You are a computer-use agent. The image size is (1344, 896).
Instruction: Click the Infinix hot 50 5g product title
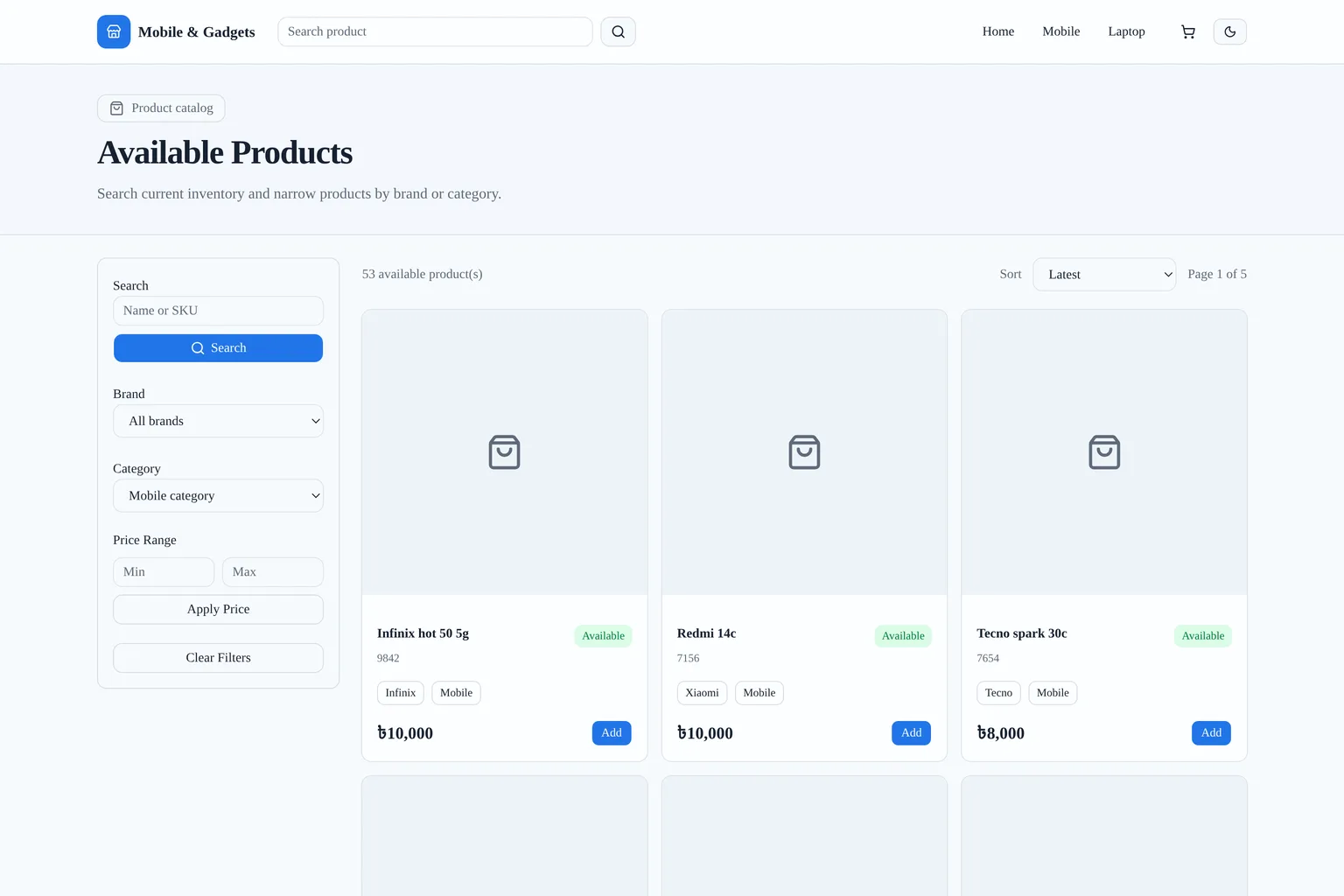[x=423, y=633]
